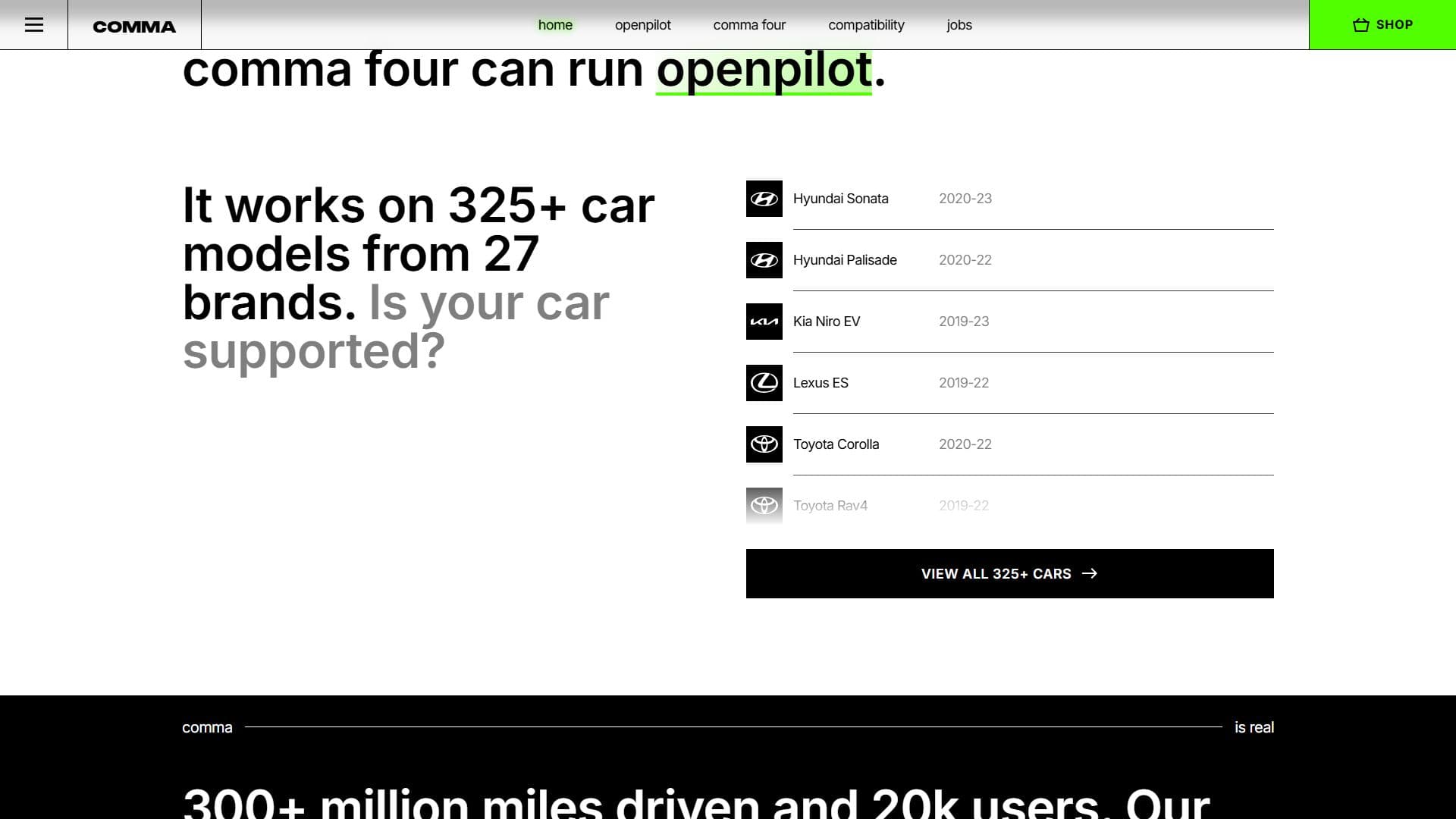Screen dimensions: 1456x819
Task: Select the Hyundai Sonata row text
Action: (x=841, y=199)
